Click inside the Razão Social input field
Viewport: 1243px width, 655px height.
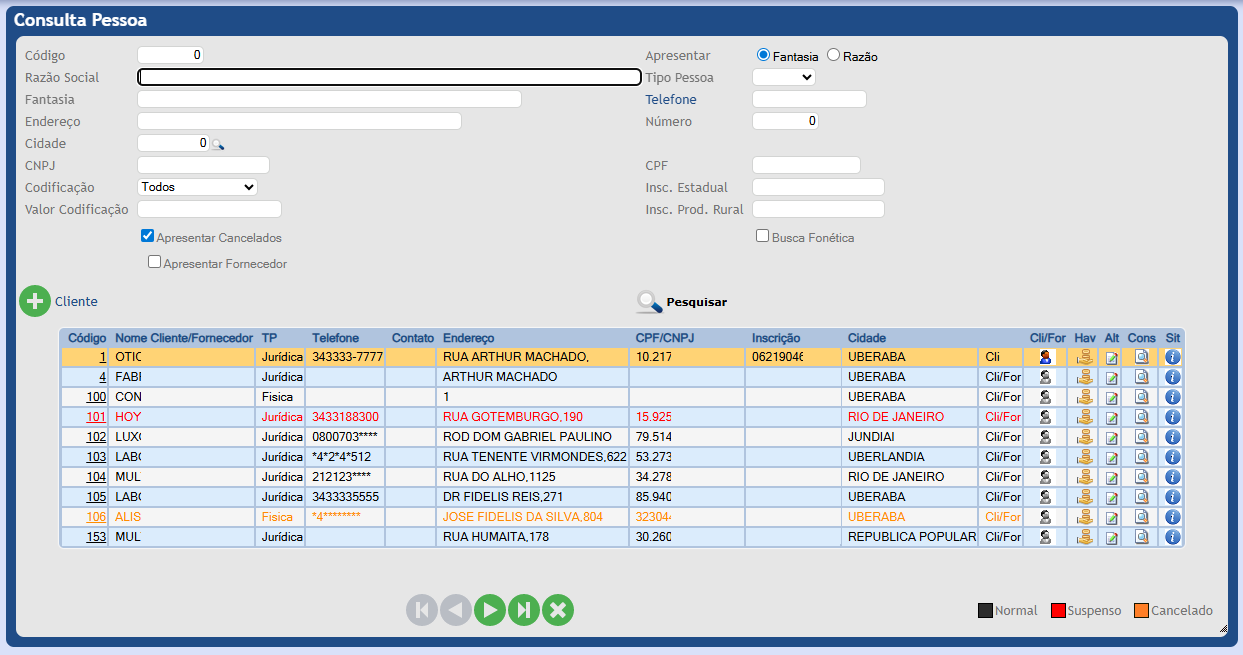(x=390, y=77)
